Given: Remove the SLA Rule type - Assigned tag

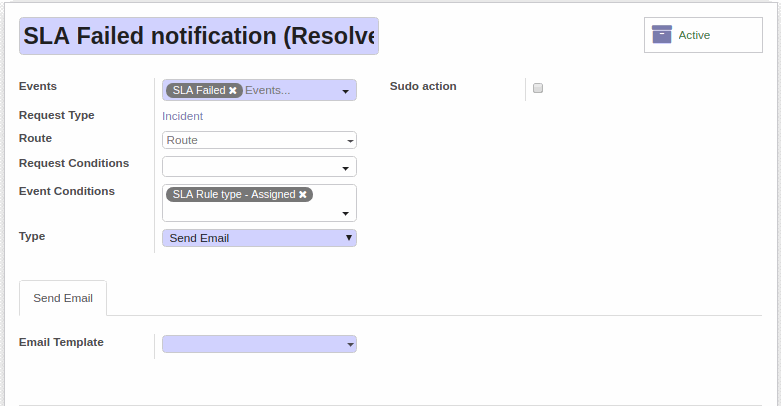Looking at the screenshot, I should click(302, 194).
